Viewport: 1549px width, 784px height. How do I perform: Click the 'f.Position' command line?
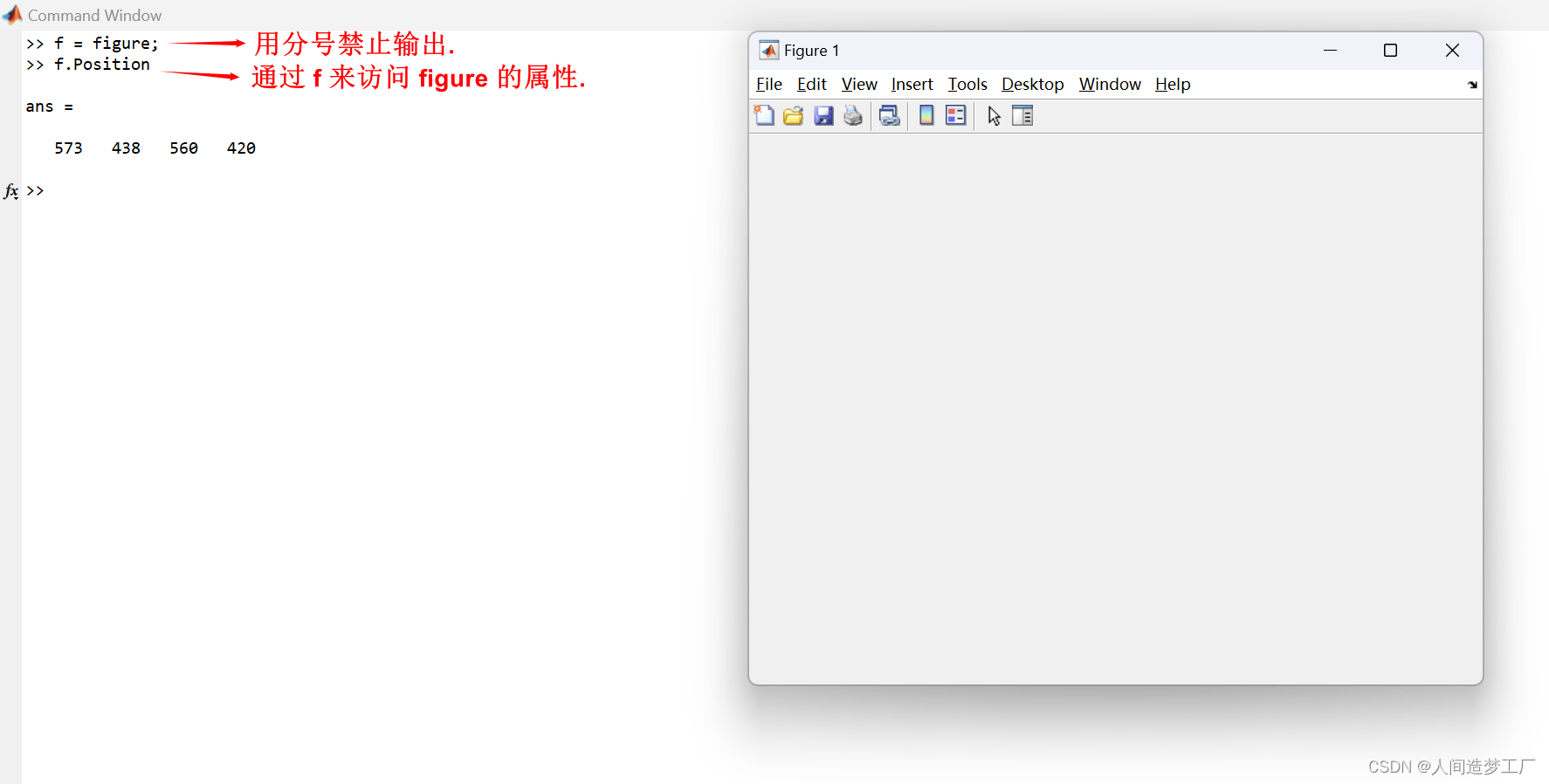(x=88, y=65)
